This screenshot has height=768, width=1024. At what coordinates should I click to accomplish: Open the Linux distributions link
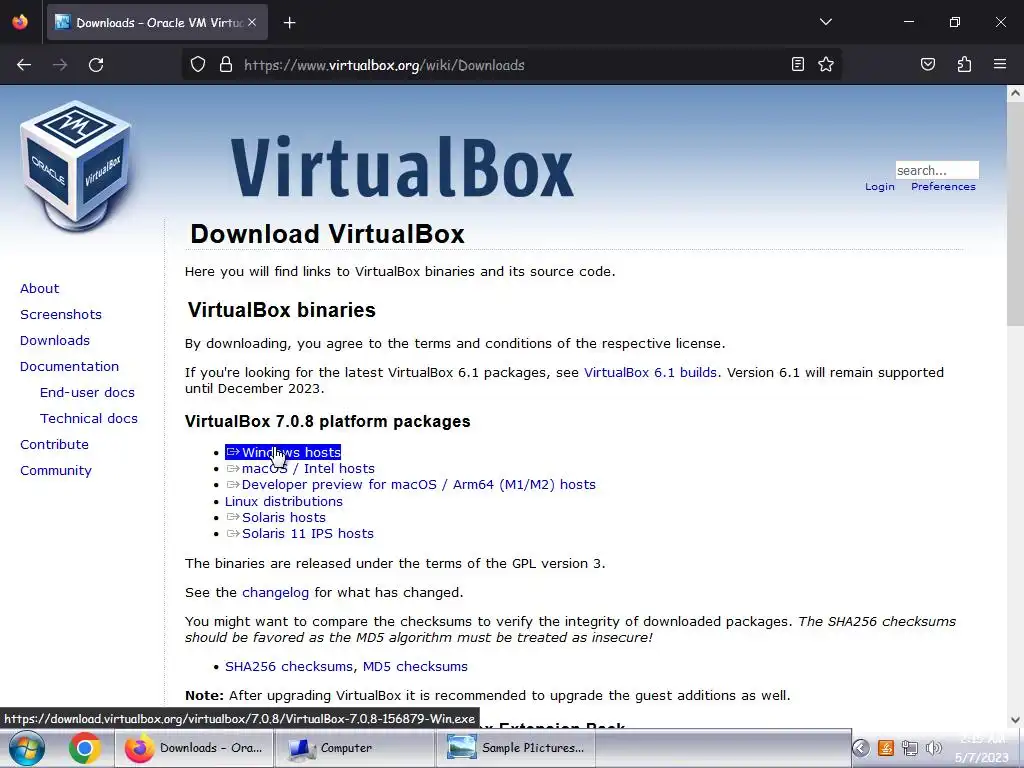coord(283,502)
